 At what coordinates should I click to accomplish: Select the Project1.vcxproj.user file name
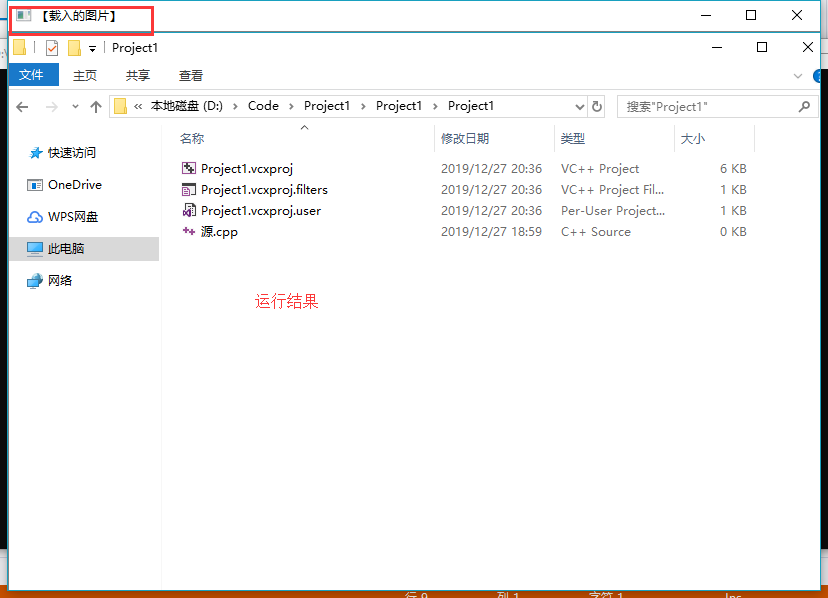coord(261,211)
